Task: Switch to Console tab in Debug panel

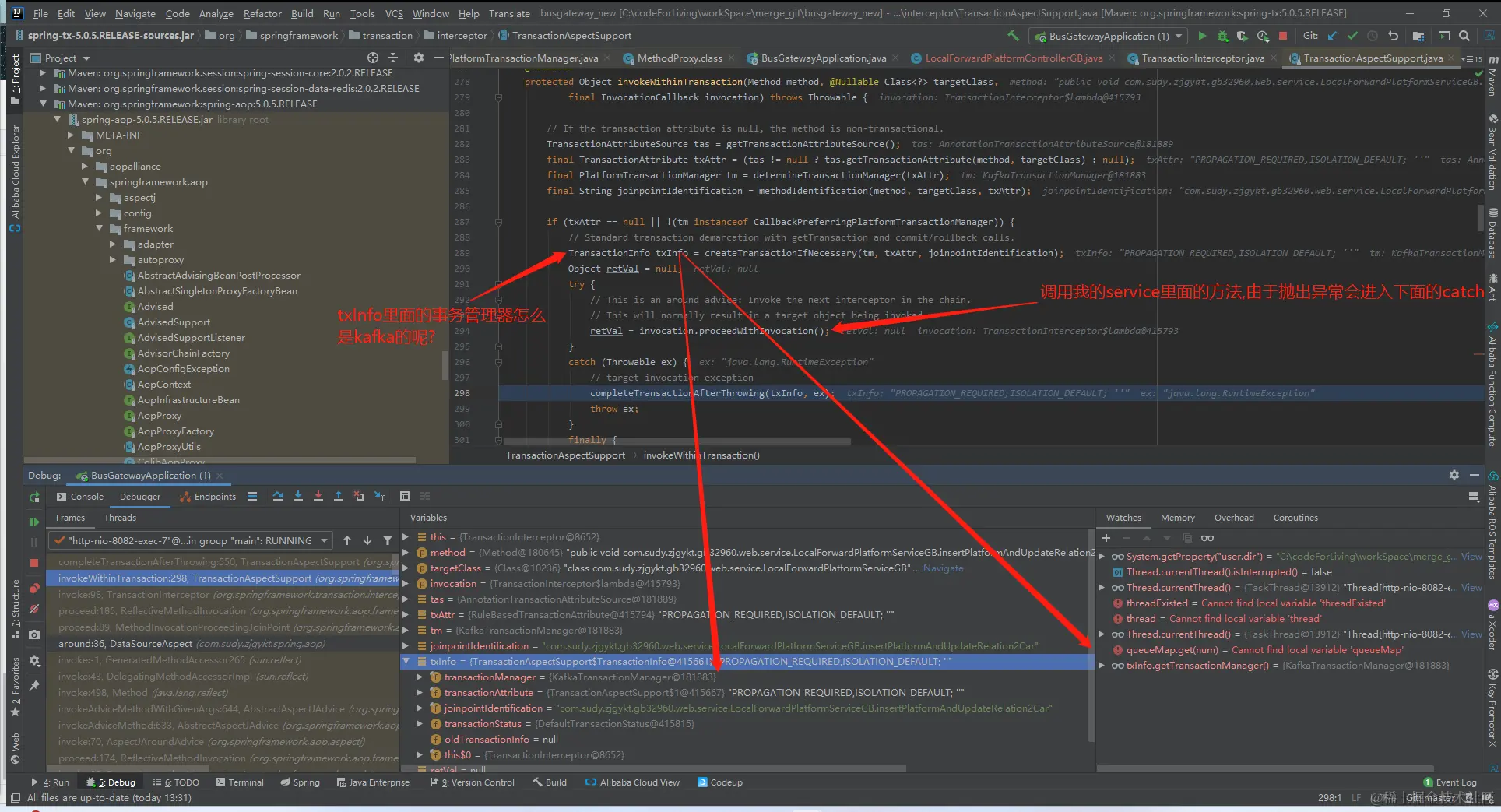Action: pos(80,497)
